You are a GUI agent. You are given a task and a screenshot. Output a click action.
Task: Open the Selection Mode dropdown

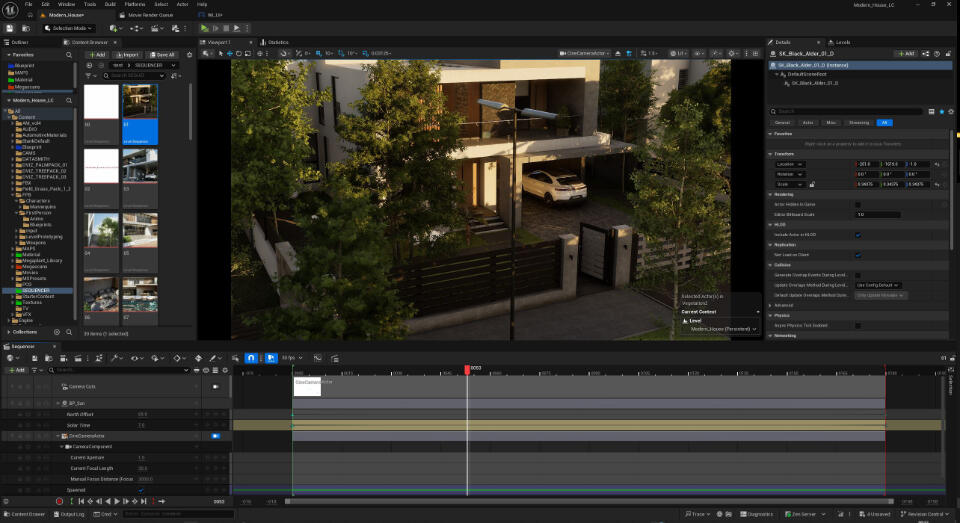click(x=68, y=28)
